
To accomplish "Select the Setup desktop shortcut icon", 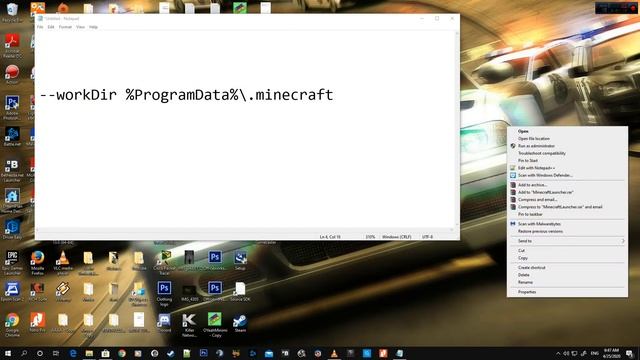I will point(240,260).
